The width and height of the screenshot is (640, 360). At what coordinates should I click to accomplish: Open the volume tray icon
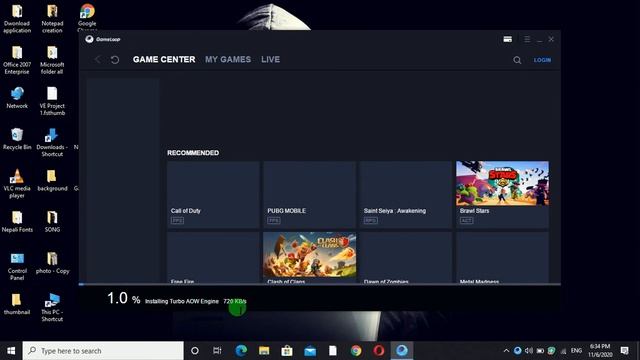pos(529,351)
